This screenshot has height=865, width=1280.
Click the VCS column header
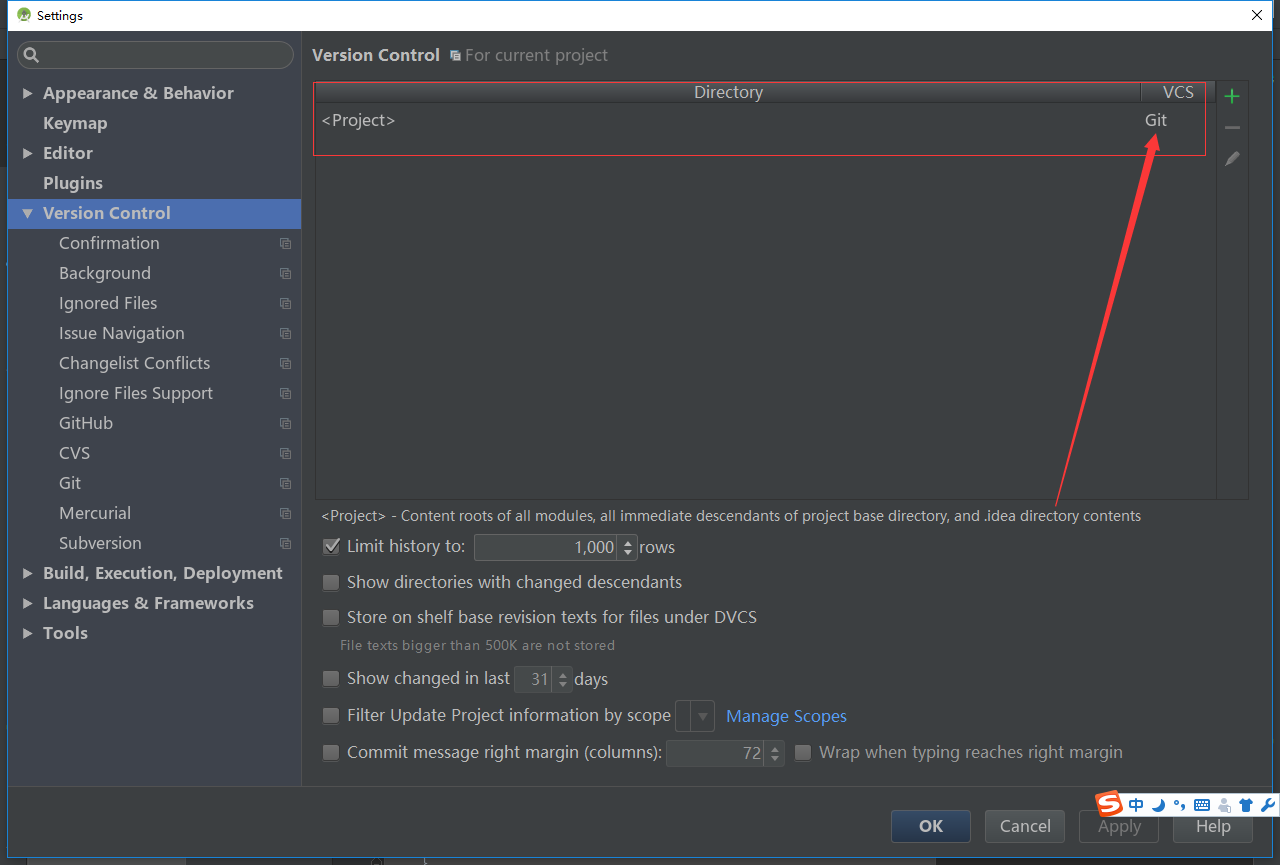click(x=1178, y=92)
